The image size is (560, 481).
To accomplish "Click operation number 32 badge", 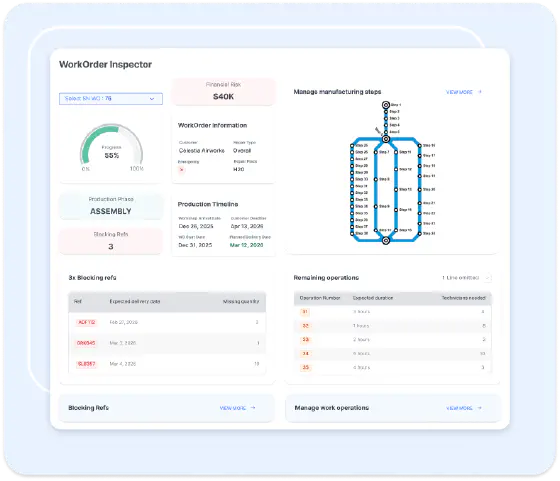I will [305, 326].
